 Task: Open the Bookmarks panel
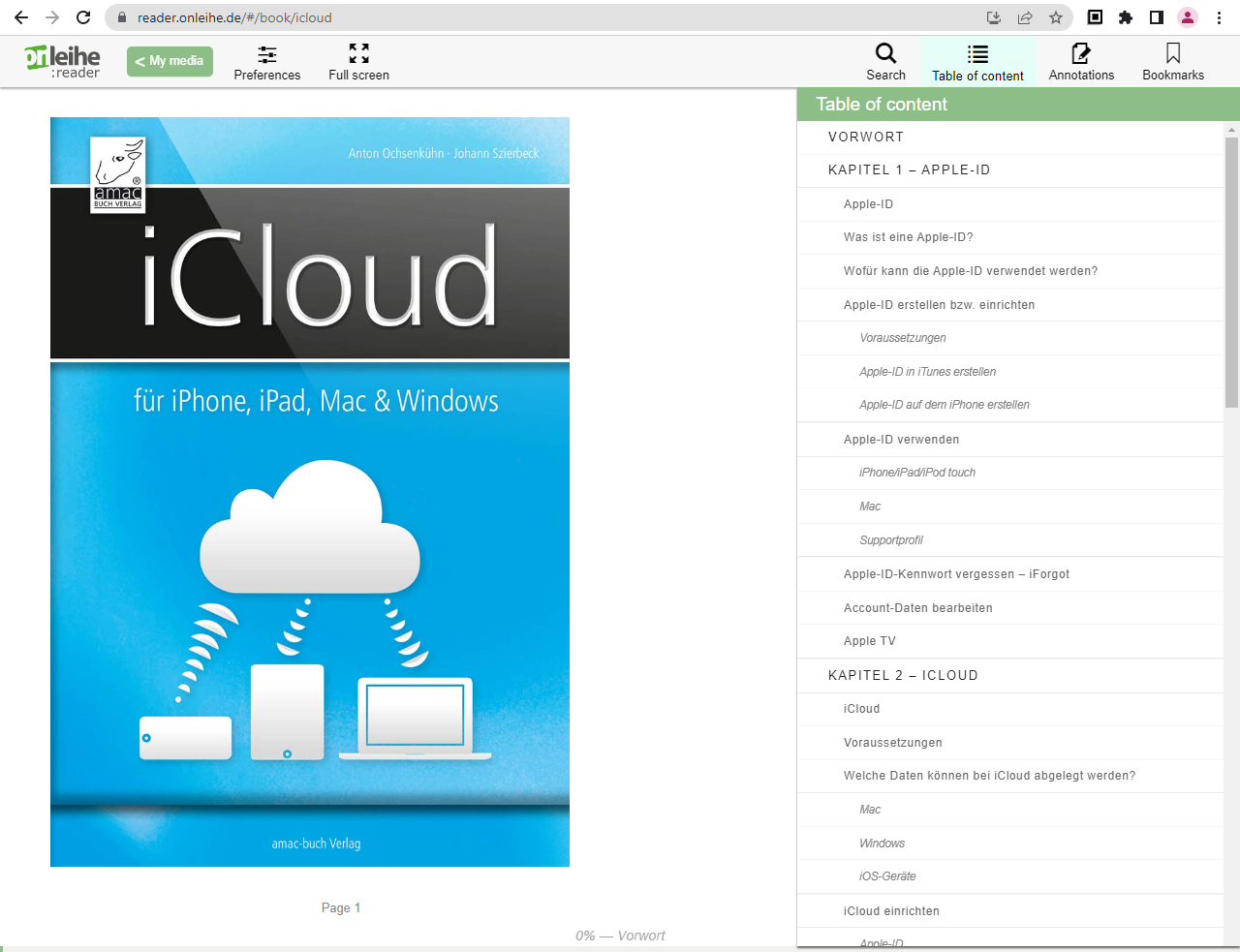point(1173,62)
